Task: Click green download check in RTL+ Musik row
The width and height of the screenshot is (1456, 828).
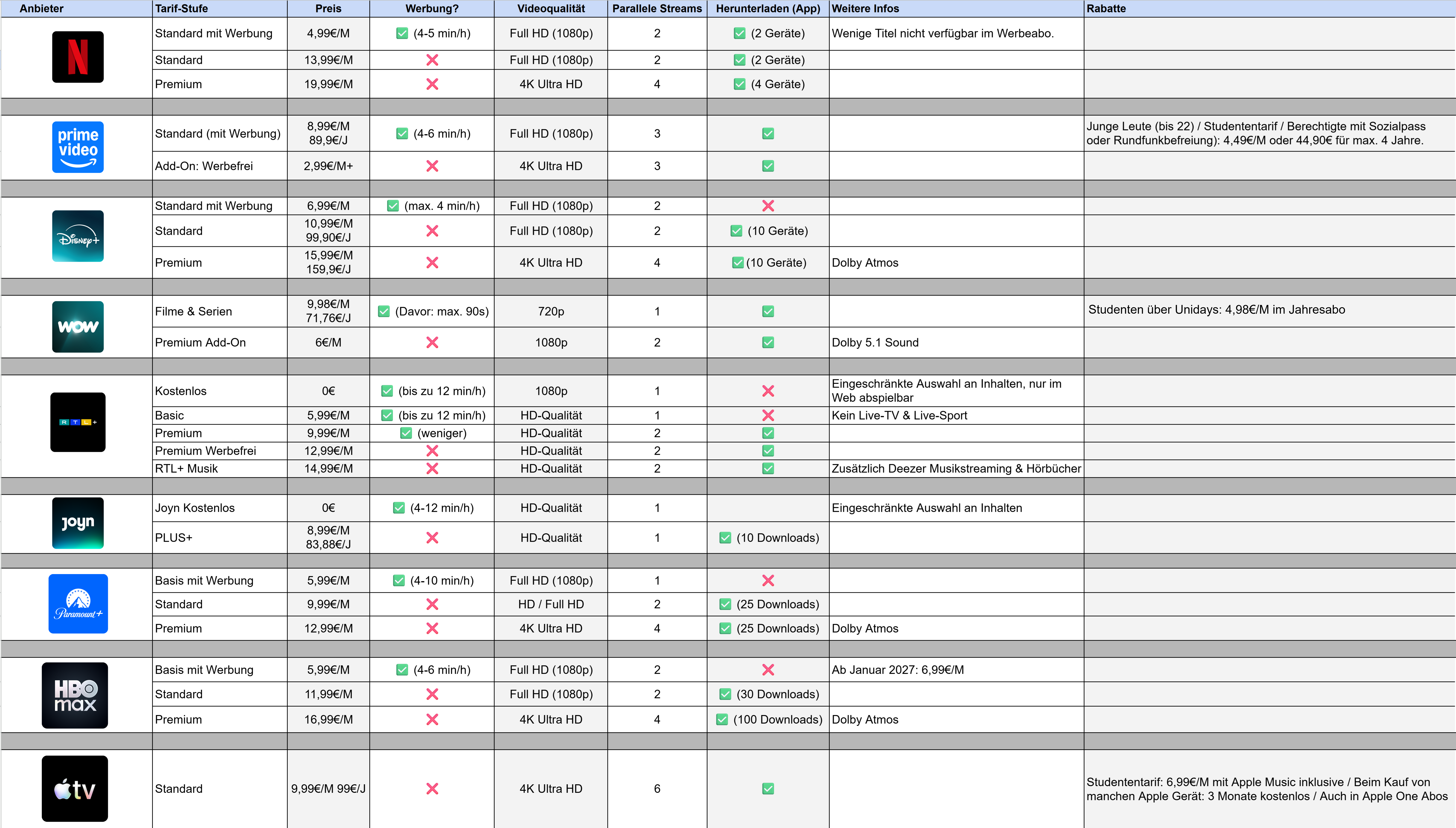Action: point(768,469)
